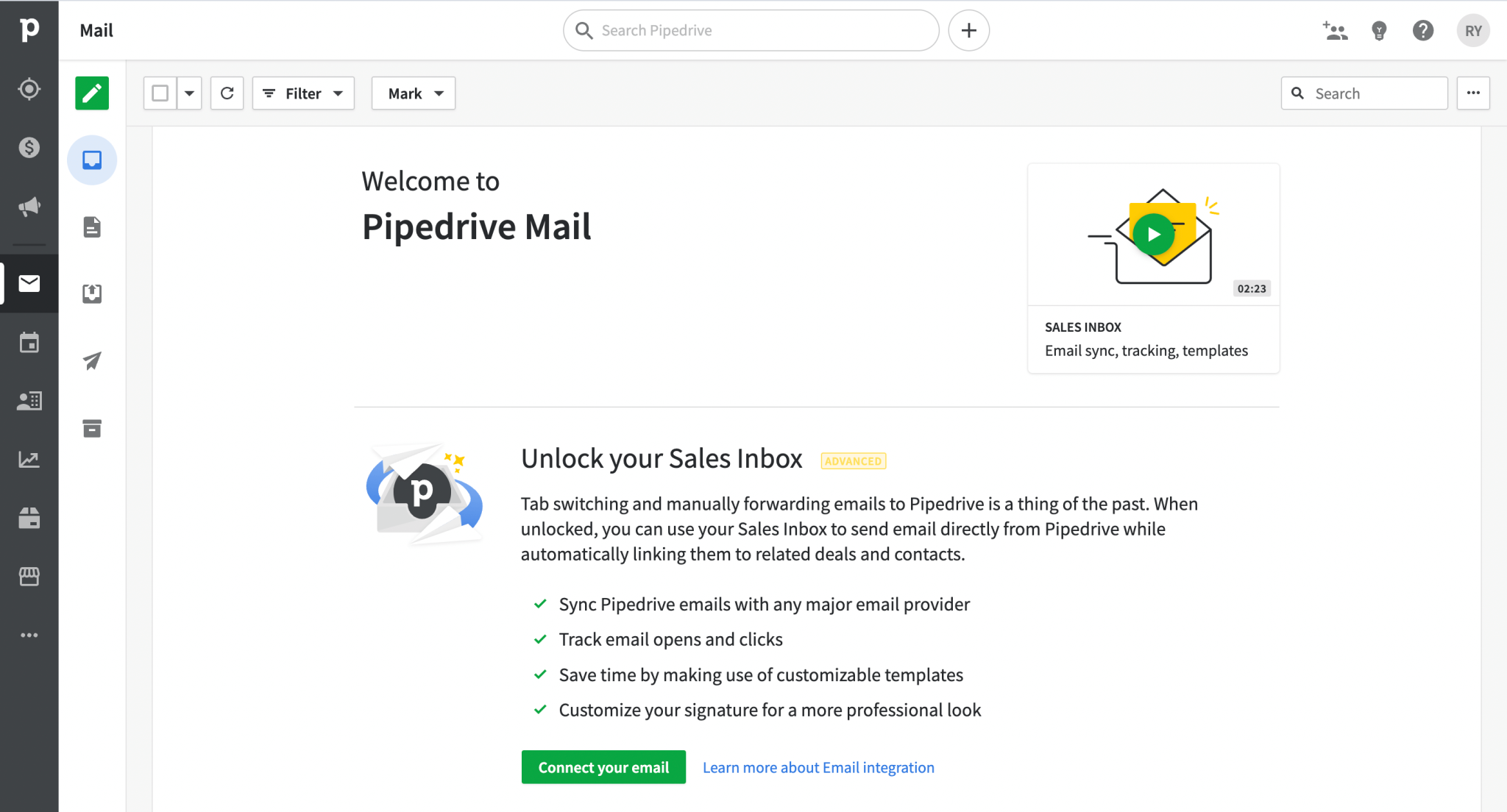Open the selection options chevron beside checkbox
Image resolution: width=1507 pixels, height=812 pixels.
click(x=189, y=93)
